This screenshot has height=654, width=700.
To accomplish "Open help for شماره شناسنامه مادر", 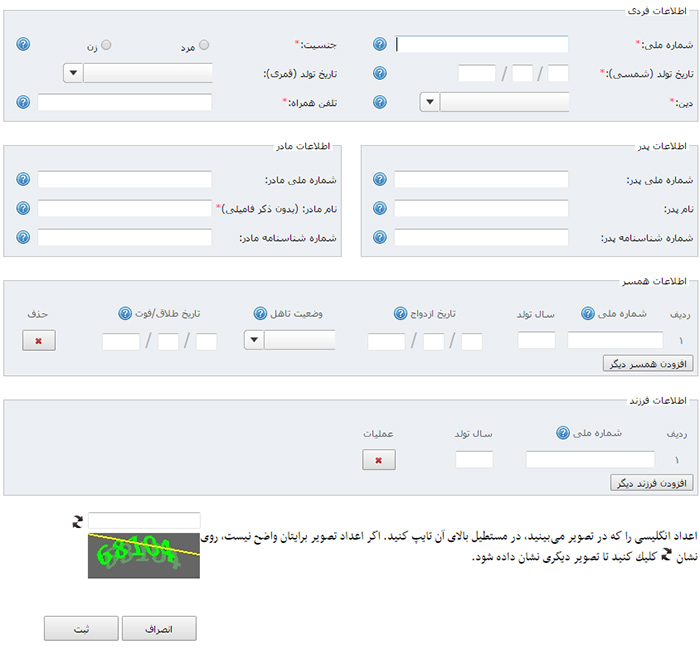I will click(23, 237).
